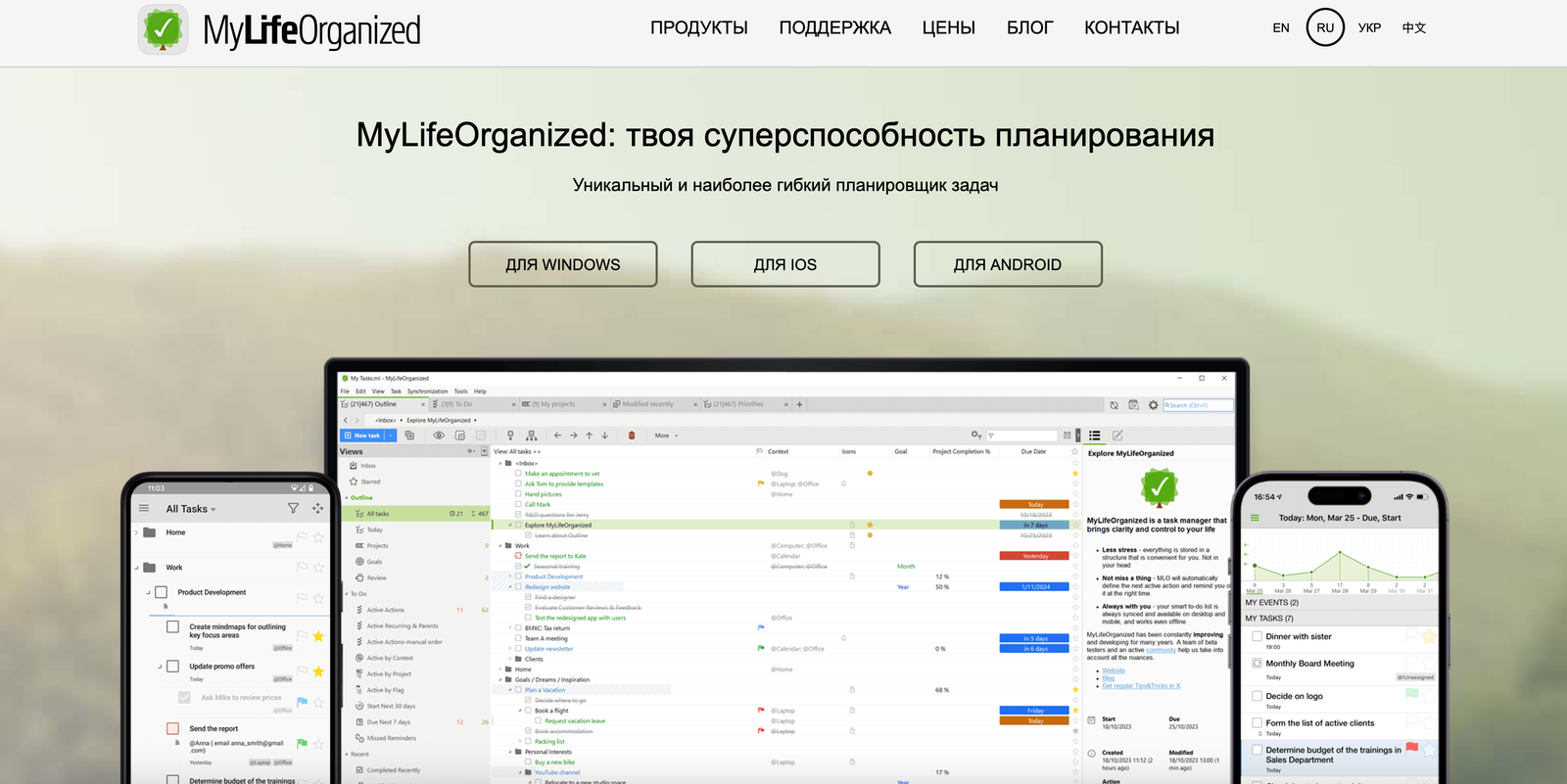
Task: Unstar Create mindmaps task on Android
Action: (x=318, y=636)
